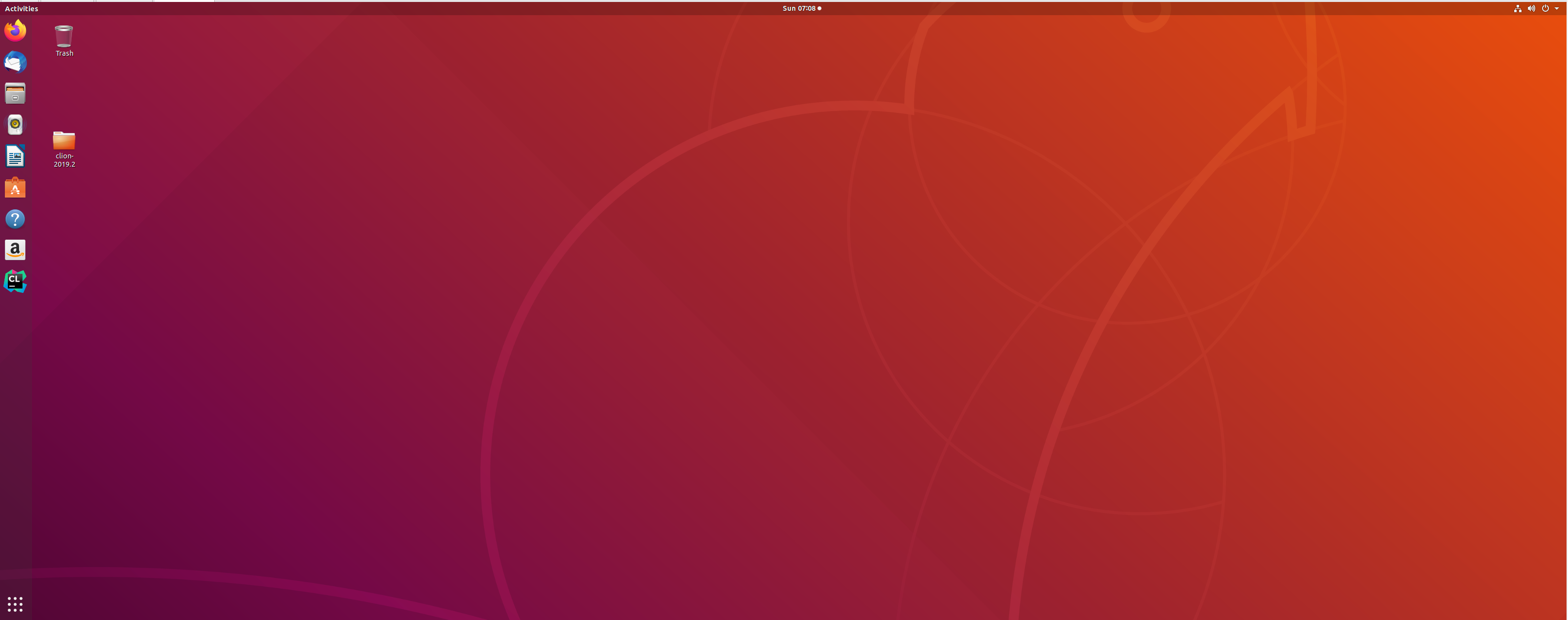1568x620 pixels.
Task: Open Ubuntu Software store
Action: coord(15,187)
